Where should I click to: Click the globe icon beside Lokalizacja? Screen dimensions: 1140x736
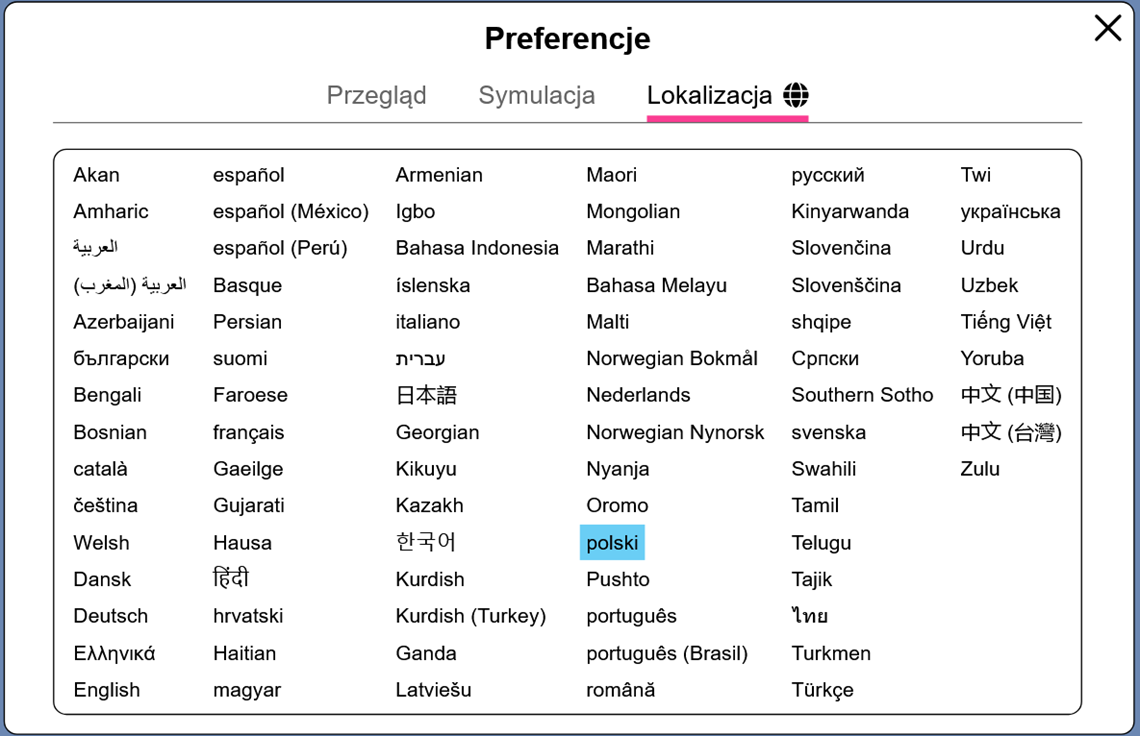click(x=796, y=95)
